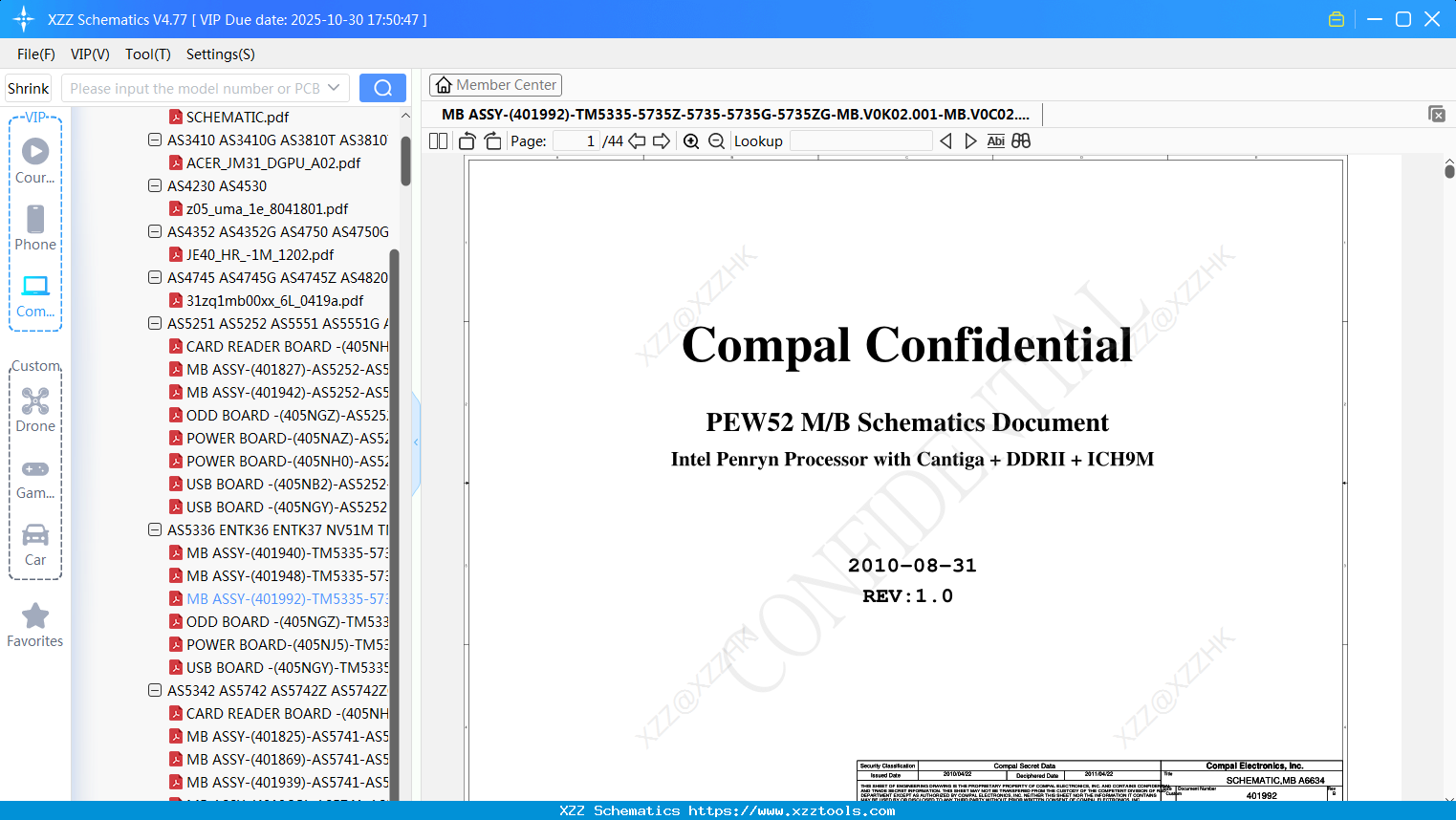Image resolution: width=1456 pixels, height=820 pixels.
Task: Click the file tree vertical scrollbar
Action: pos(405,159)
